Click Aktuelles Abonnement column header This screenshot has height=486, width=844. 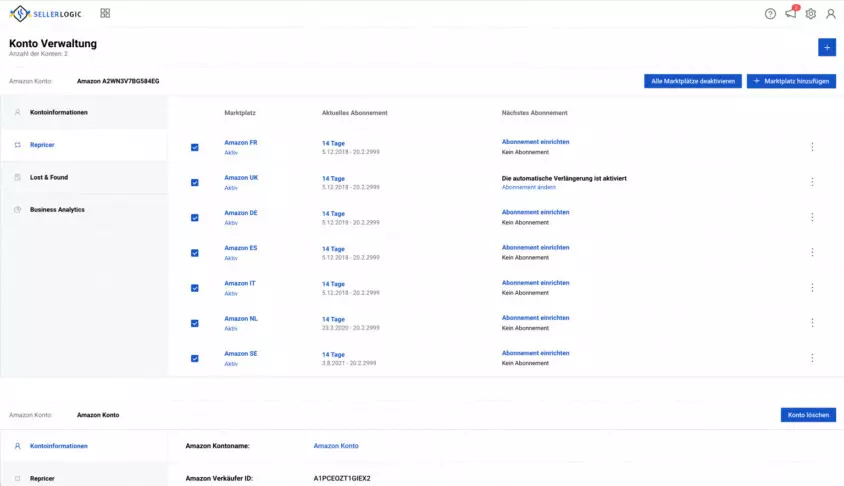(355, 113)
